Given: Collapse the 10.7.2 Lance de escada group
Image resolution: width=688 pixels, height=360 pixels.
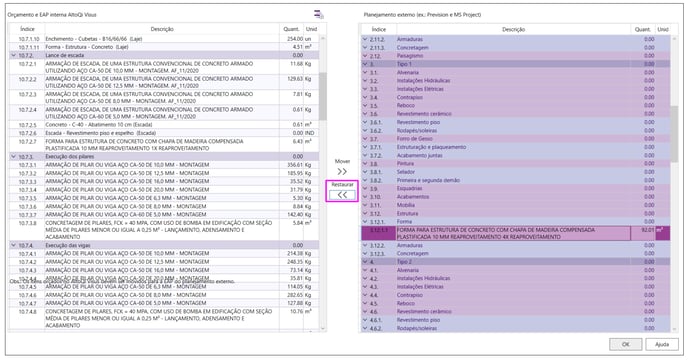Looking at the screenshot, I should (x=14, y=55).
